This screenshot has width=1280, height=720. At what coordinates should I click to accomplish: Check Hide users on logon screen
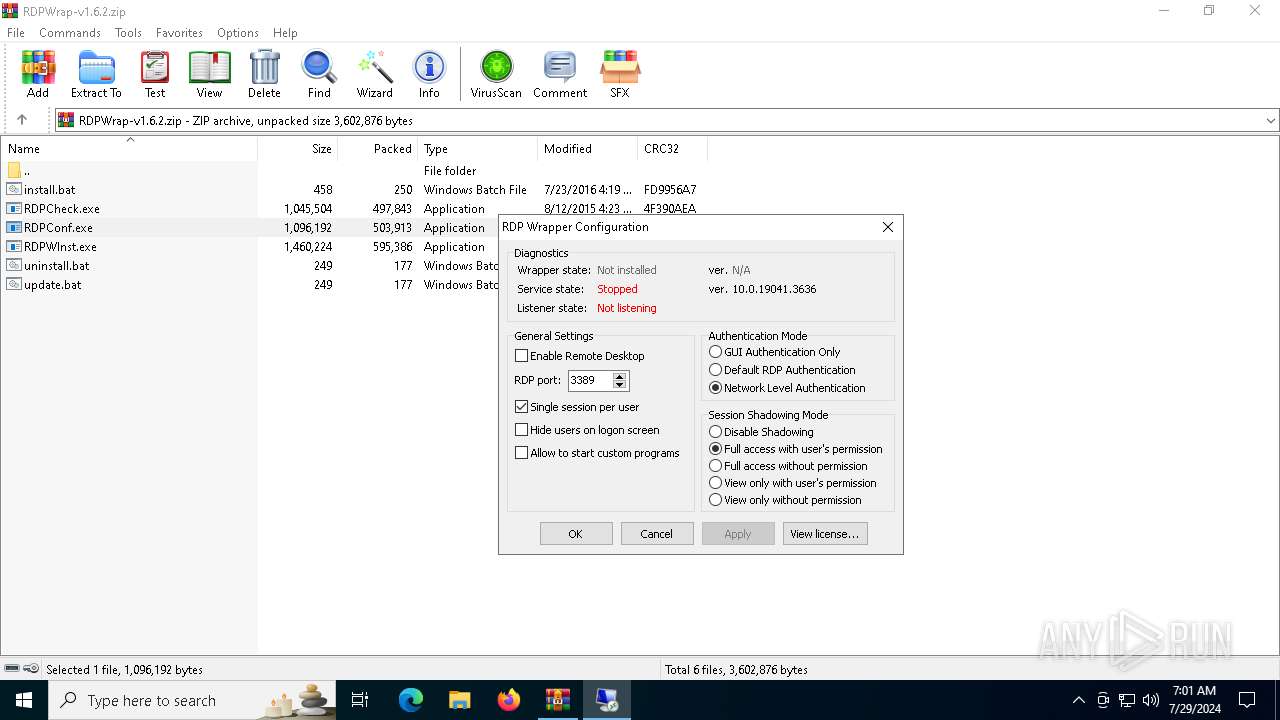pos(521,430)
